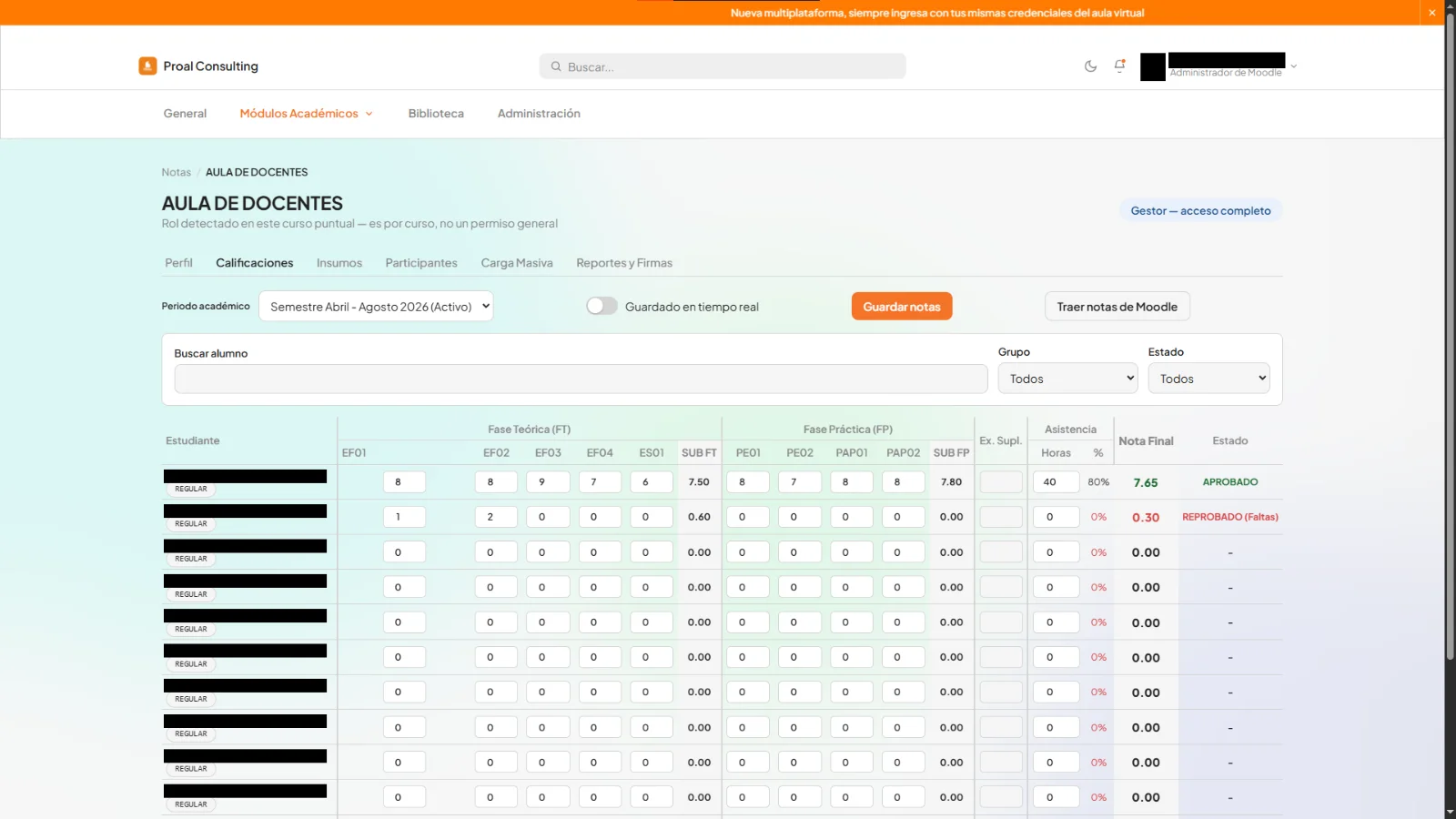Close the orange announcement banner

click(x=1431, y=13)
